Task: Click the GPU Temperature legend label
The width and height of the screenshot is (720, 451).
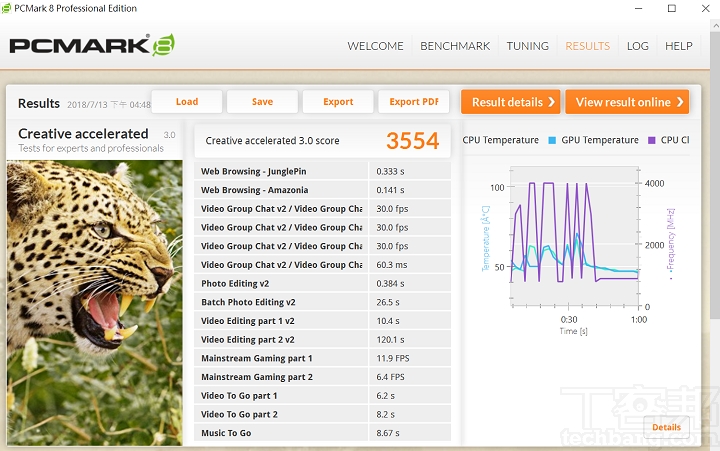Action: [x=600, y=140]
